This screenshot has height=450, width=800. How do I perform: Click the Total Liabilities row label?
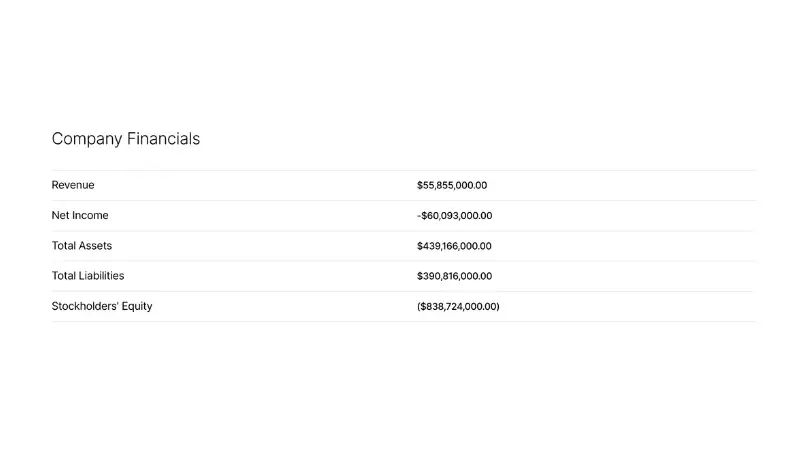(88, 276)
